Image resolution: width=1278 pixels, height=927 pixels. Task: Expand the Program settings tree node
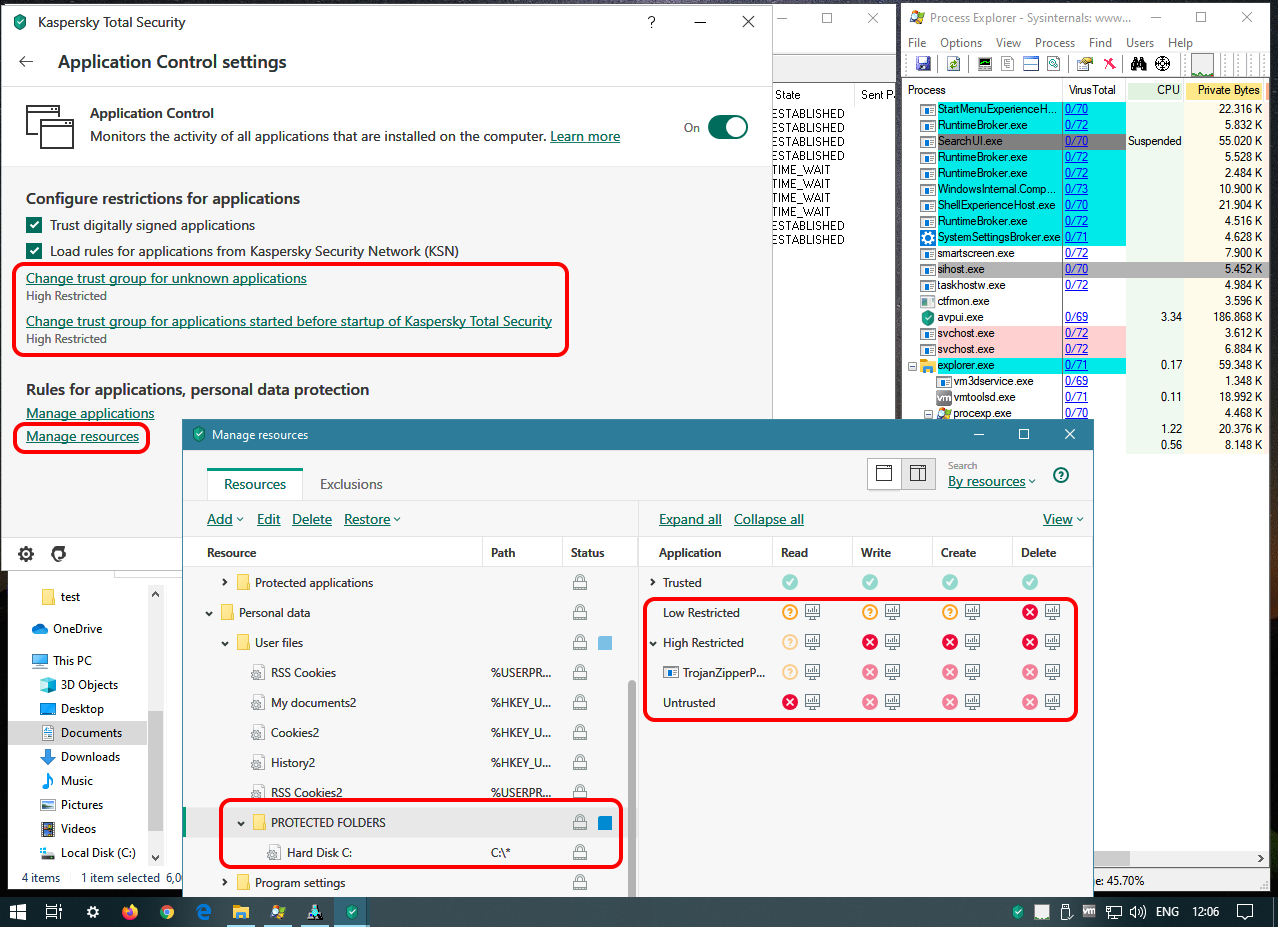click(225, 882)
